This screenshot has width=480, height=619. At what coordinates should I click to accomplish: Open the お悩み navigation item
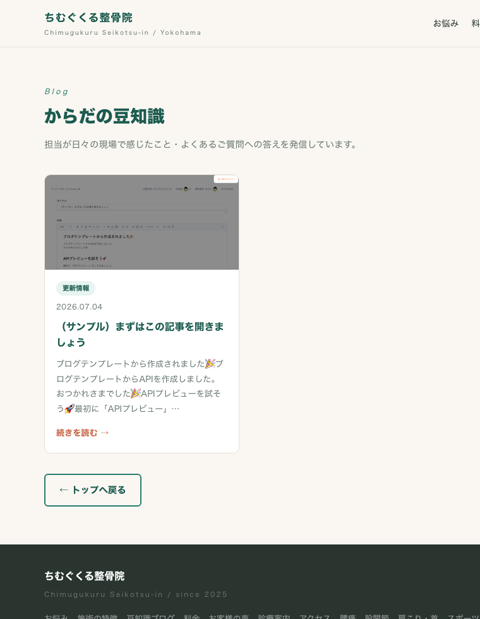tap(446, 23)
